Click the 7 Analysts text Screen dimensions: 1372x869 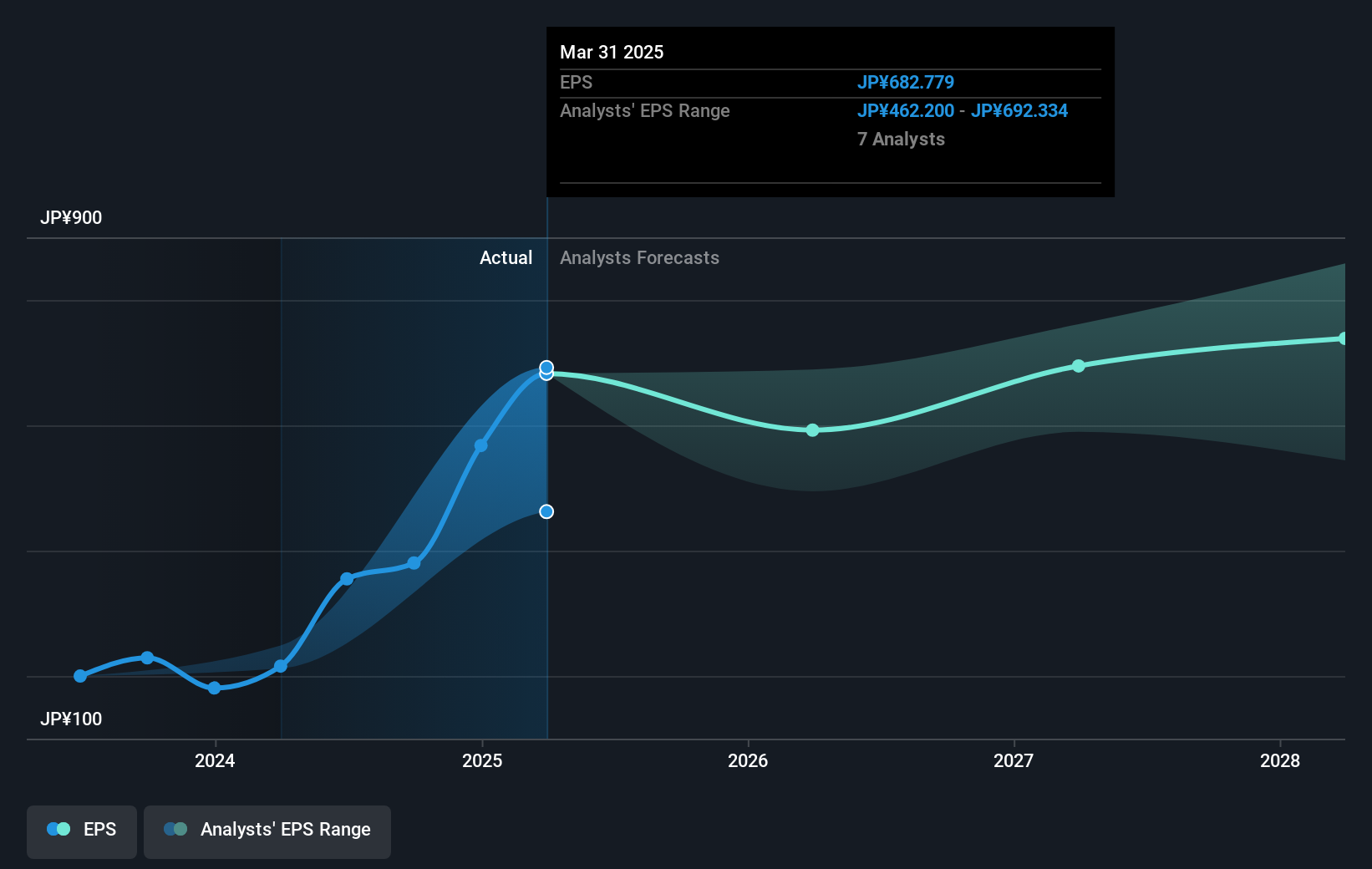(901, 139)
